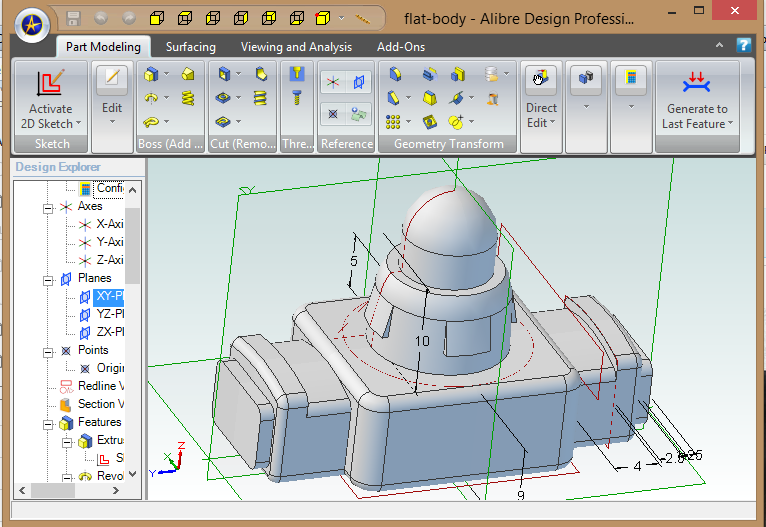Select the Extrude Boss tool
This screenshot has height=527, width=766.
[x=151, y=74]
